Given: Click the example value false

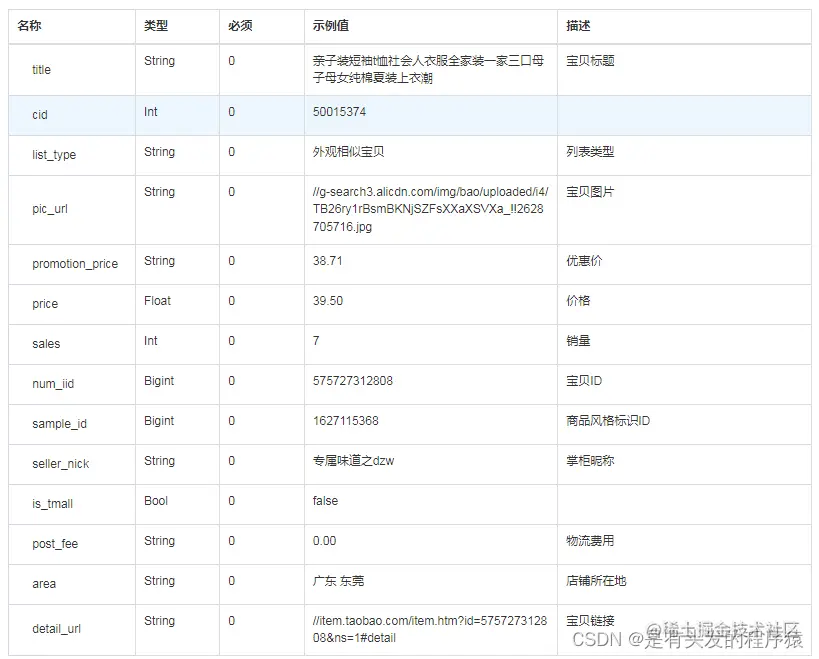Looking at the screenshot, I should 325,501.
